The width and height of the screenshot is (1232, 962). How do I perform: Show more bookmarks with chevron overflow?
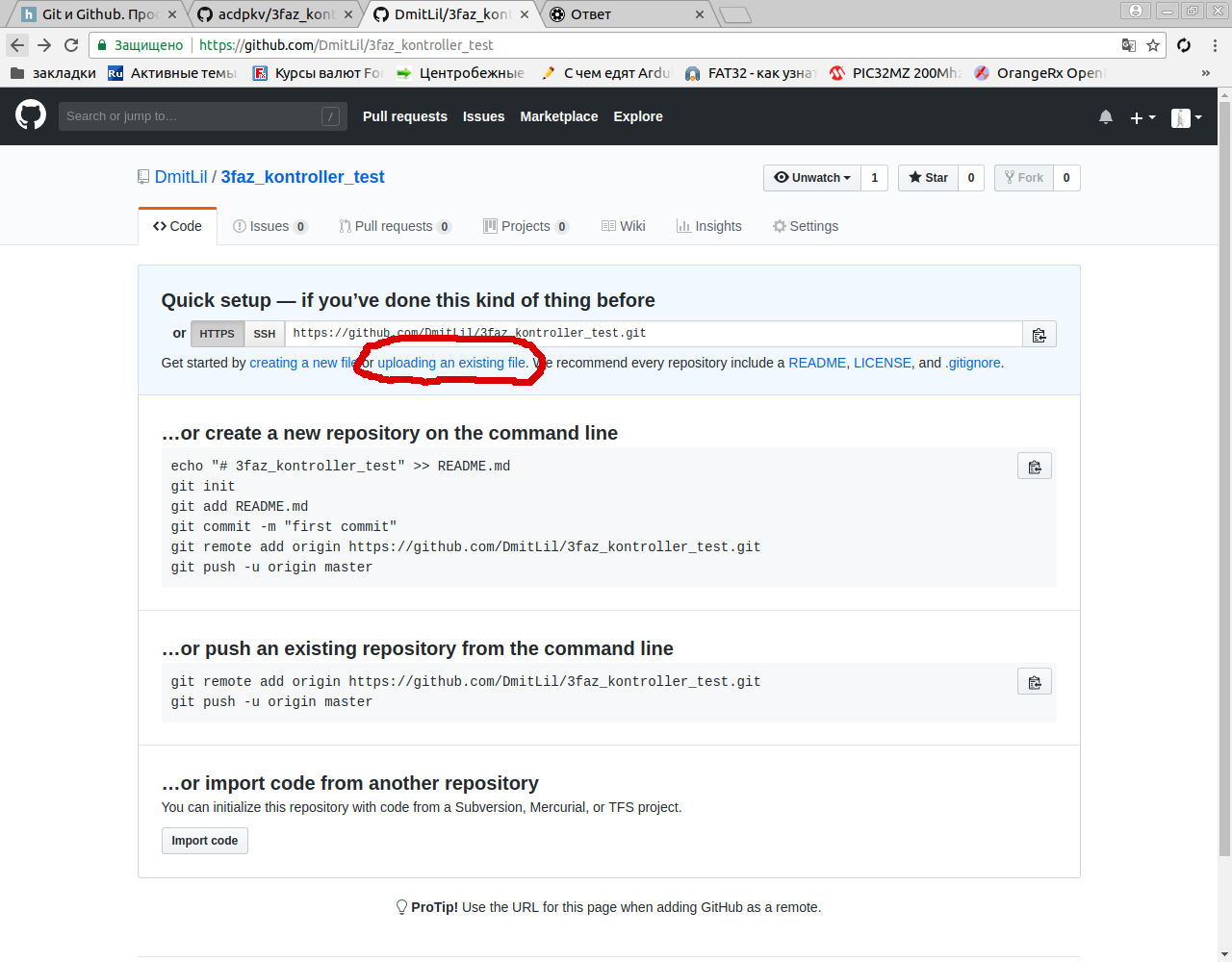tap(1206, 73)
